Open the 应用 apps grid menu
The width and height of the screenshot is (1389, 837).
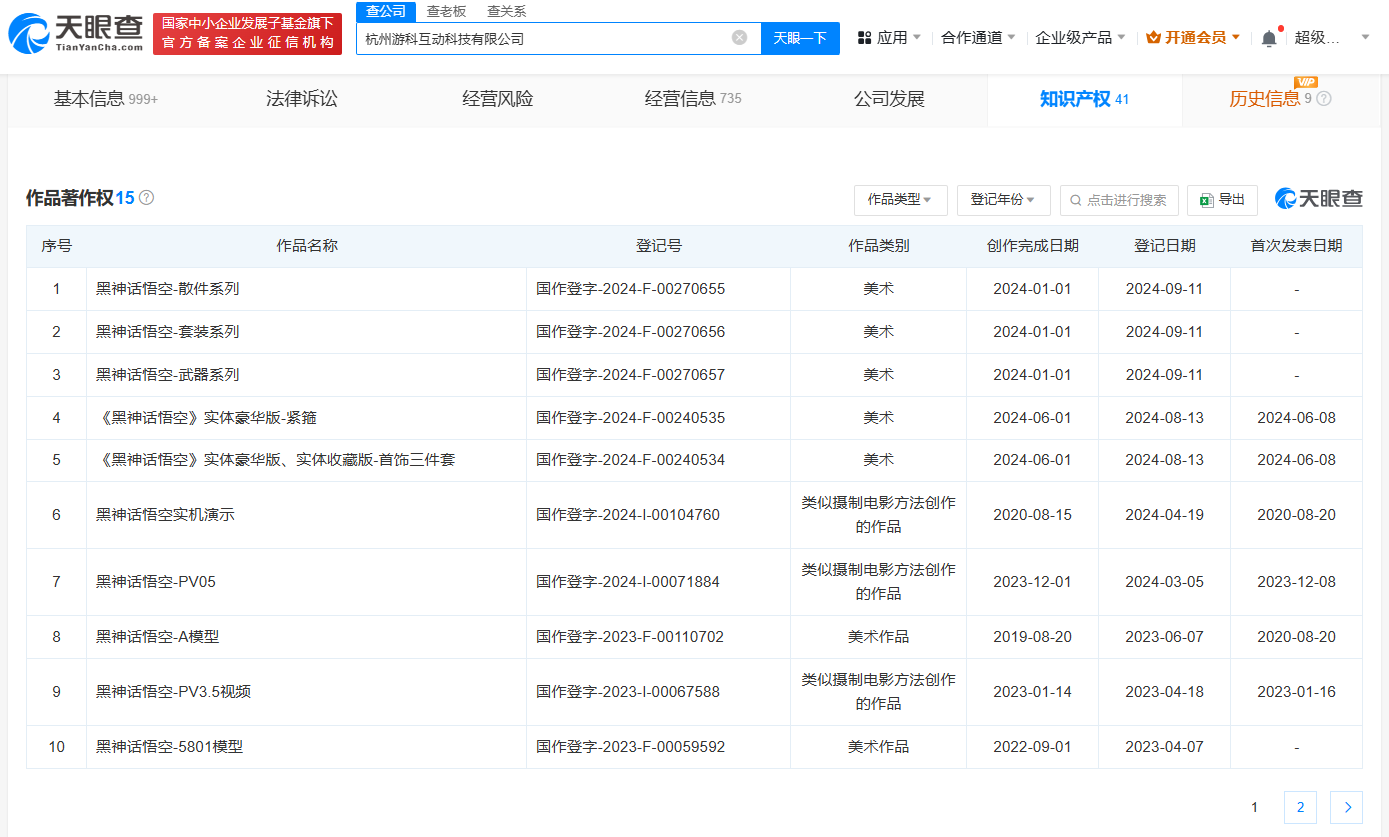point(889,38)
